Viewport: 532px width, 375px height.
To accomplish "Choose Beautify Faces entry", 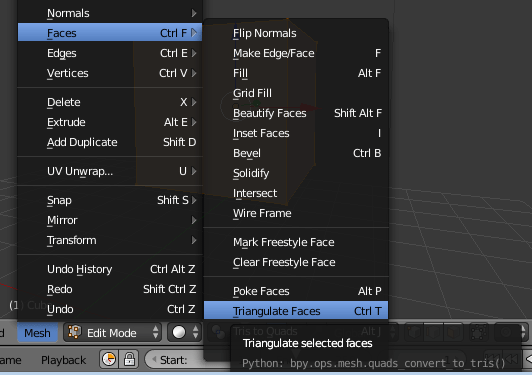I will (296, 113).
